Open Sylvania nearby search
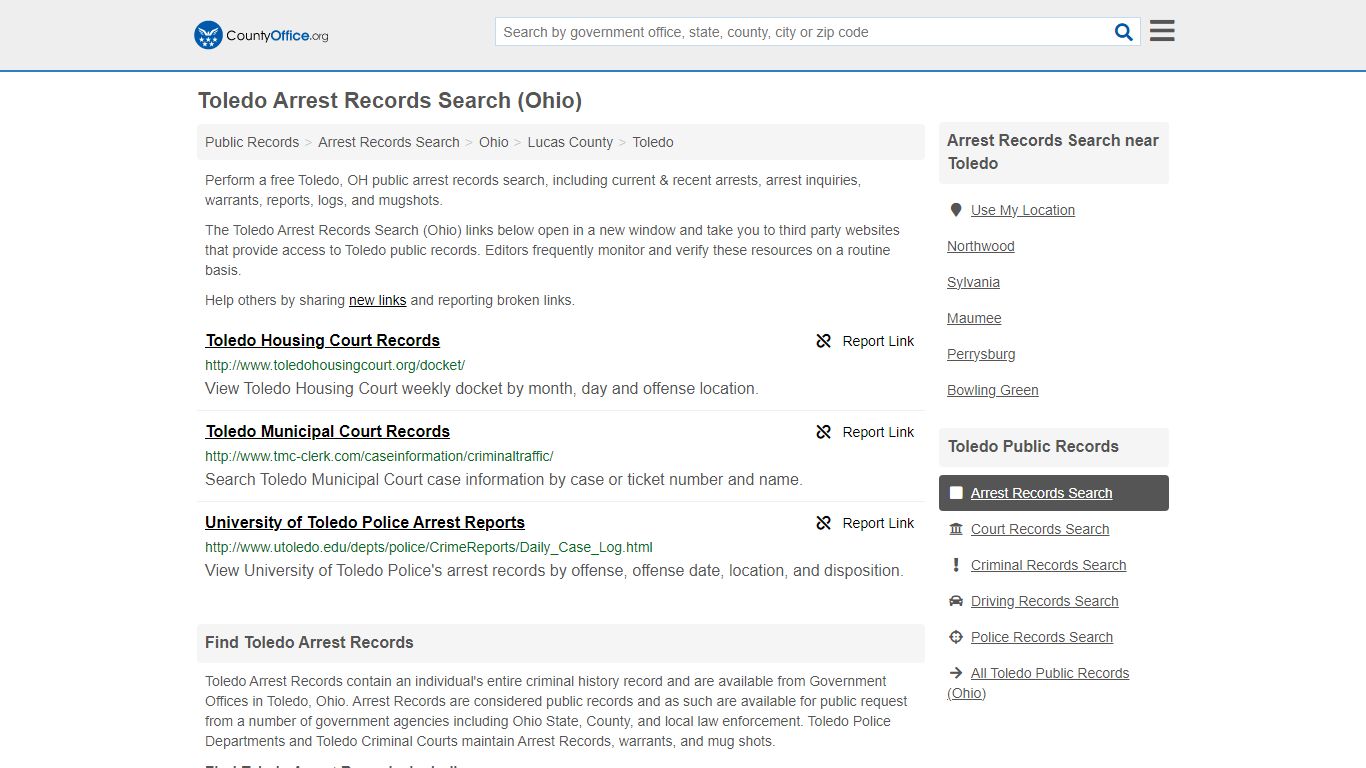The image size is (1366, 768). coord(974,282)
